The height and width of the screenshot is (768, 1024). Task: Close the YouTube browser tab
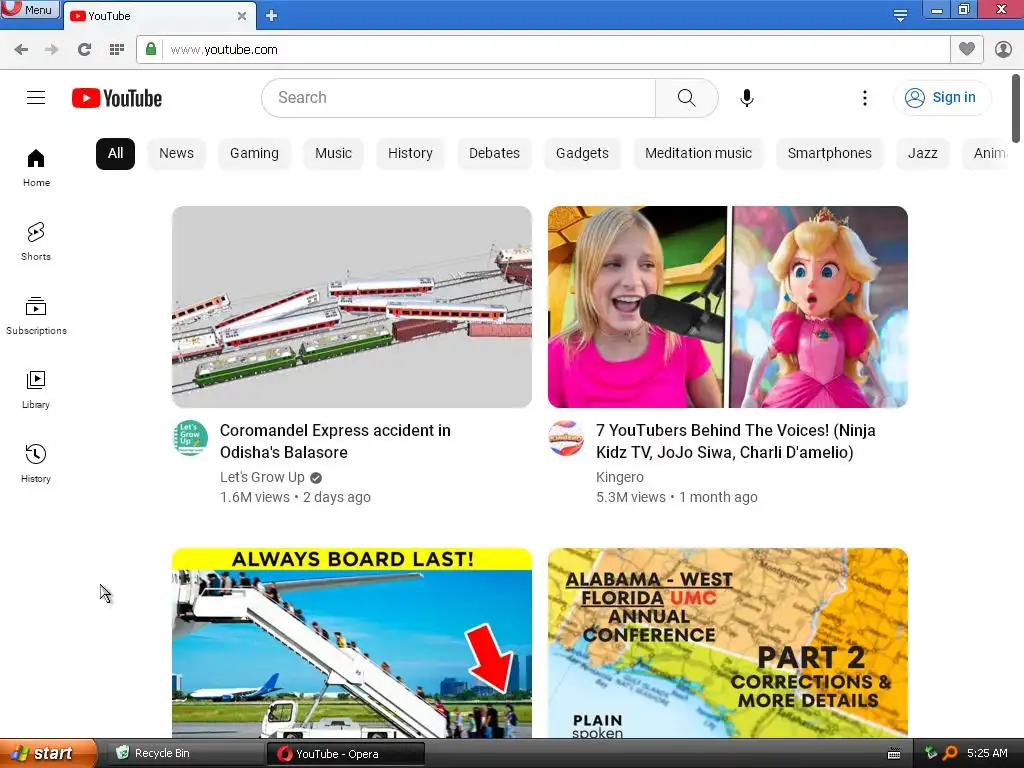point(242,16)
